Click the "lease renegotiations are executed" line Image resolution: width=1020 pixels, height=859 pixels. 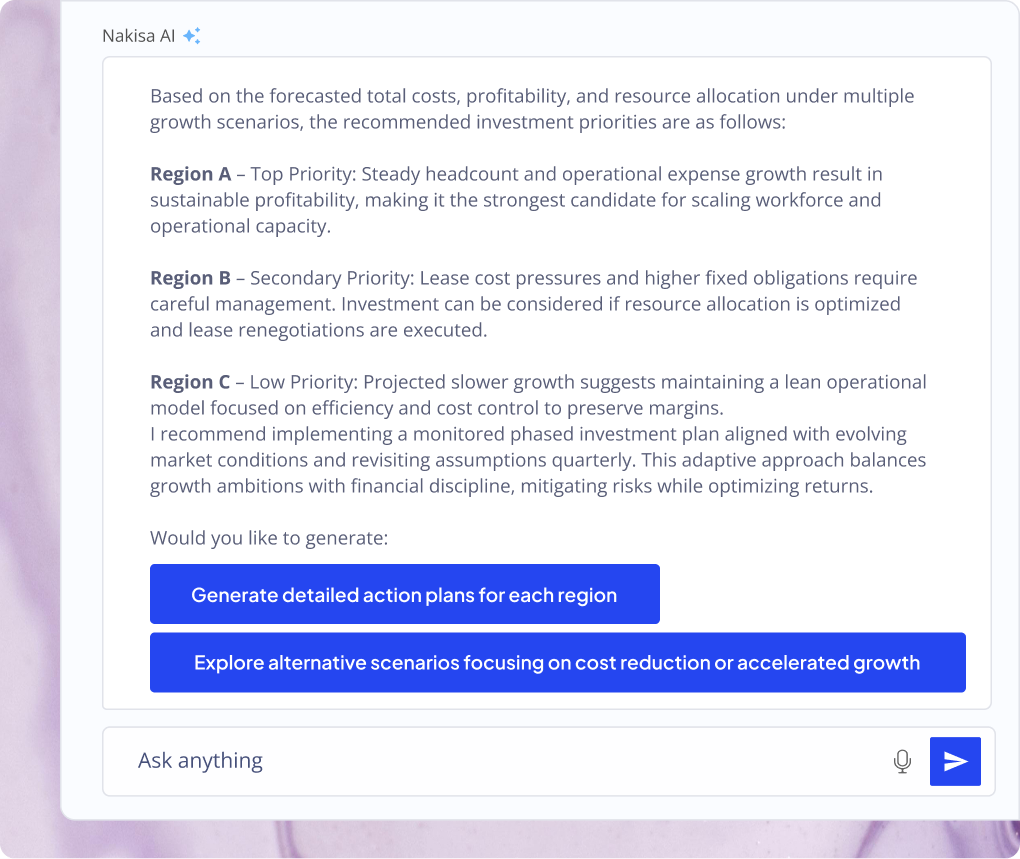tap(318, 330)
